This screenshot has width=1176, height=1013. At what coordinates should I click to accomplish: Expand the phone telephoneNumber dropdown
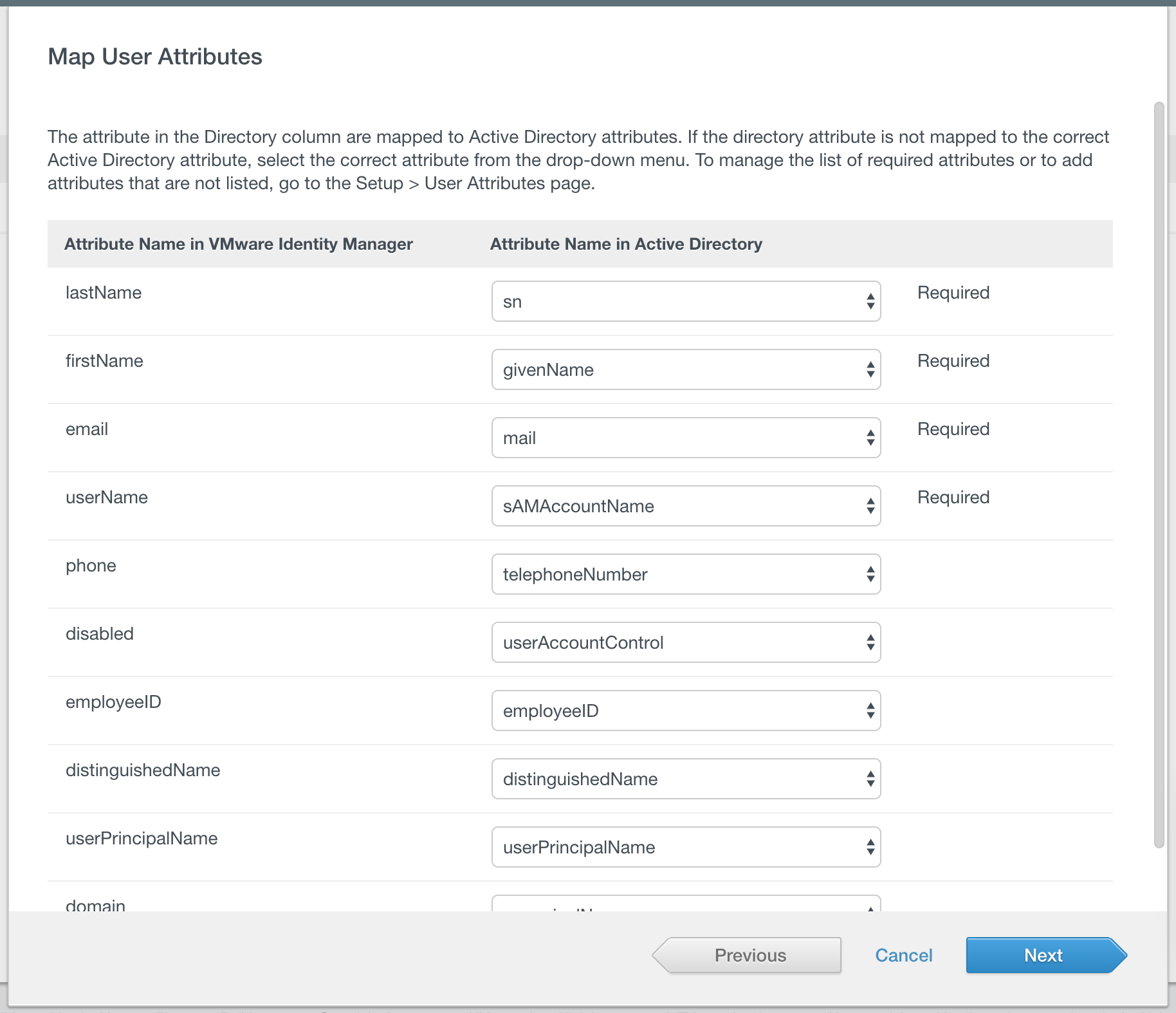686,574
